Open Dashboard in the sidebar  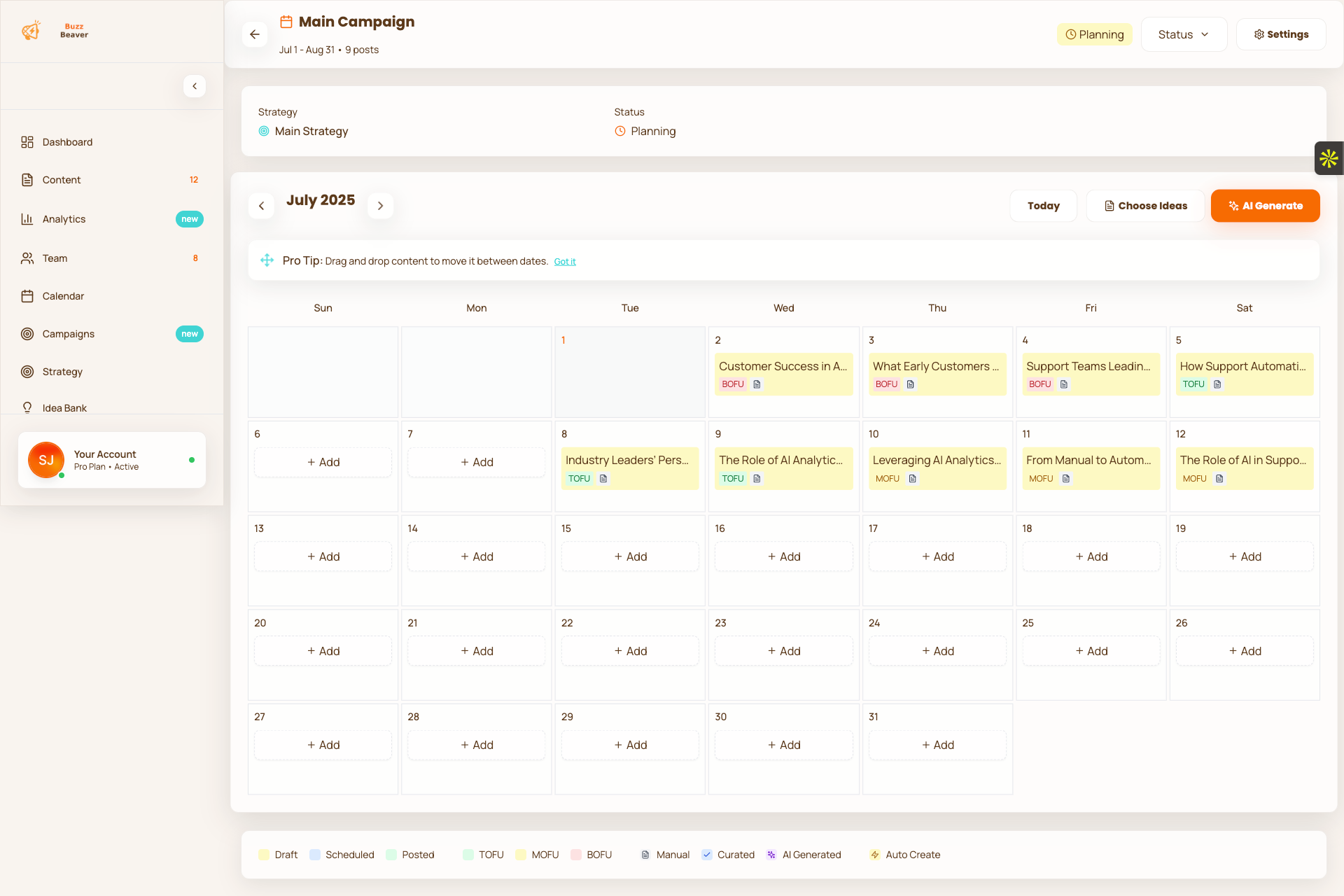(x=67, y=142)
